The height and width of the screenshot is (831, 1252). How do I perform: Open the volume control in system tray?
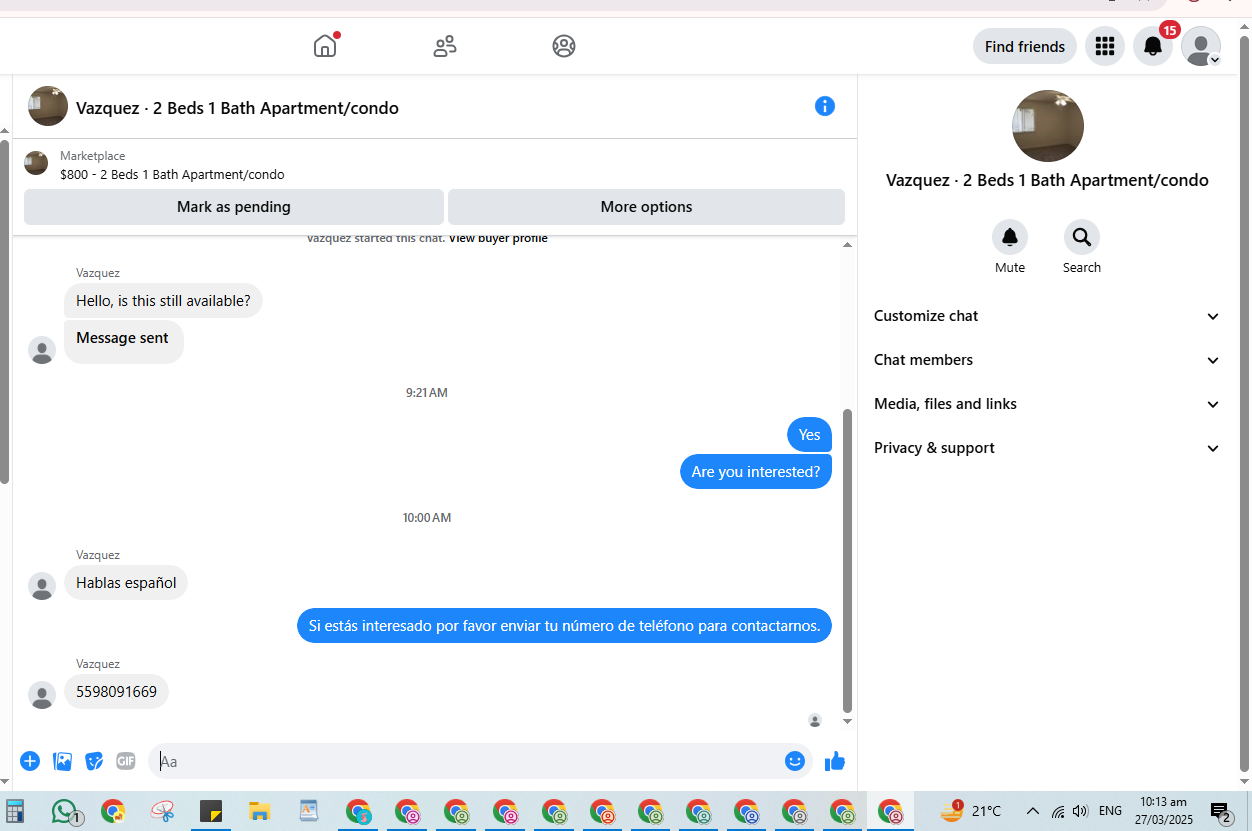1080,811
